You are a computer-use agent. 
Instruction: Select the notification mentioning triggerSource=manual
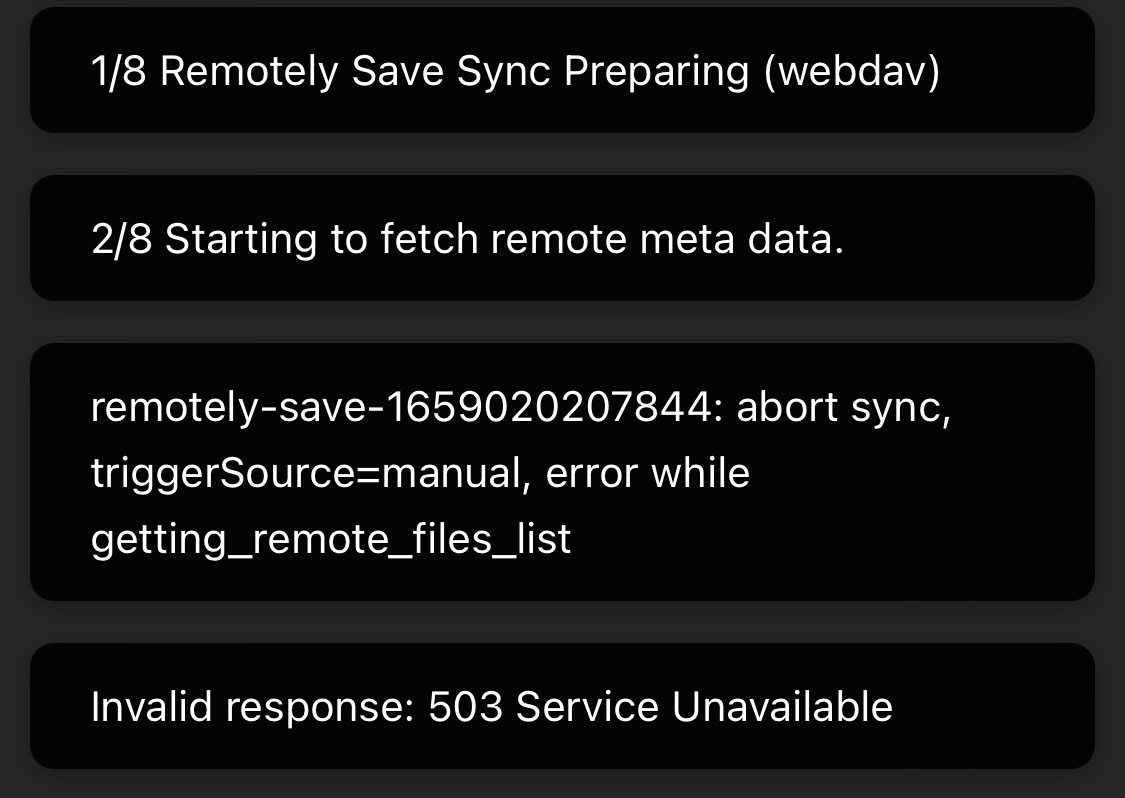click(x=562, y=472)
